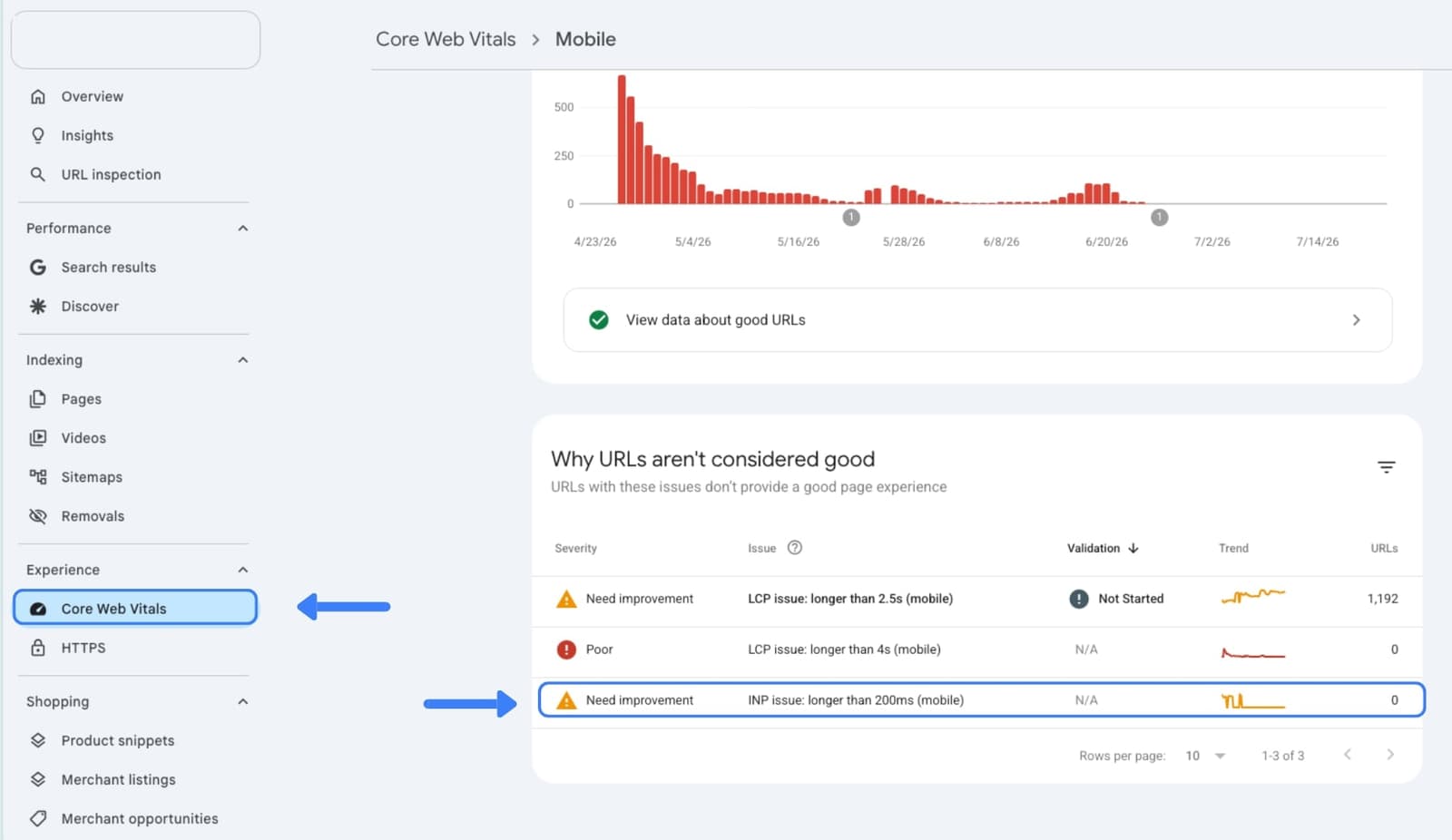
Task: Open LCP issue longer than 4s row
Action: click(x=976, y=650)
